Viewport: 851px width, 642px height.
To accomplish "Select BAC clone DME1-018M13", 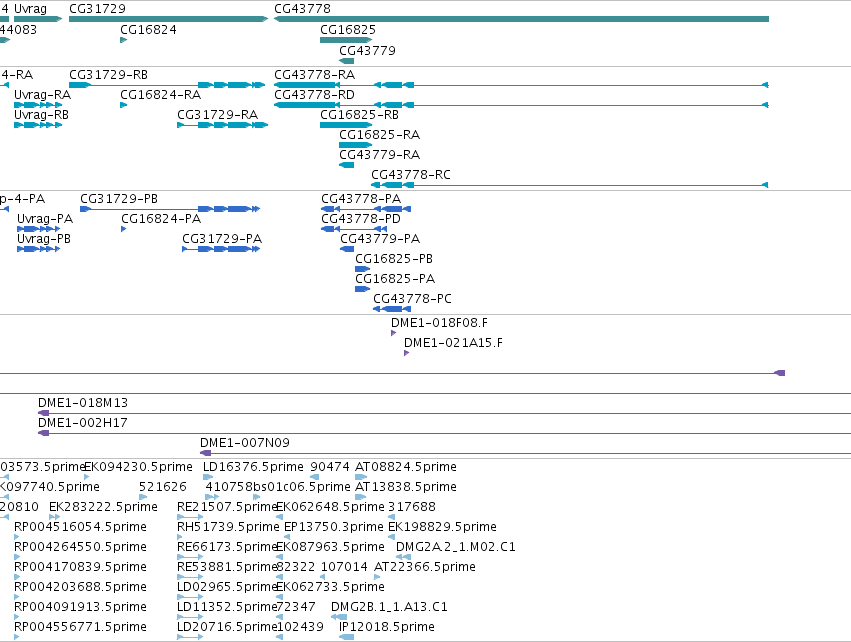I will pyautogui.click(x=444, y=414).
